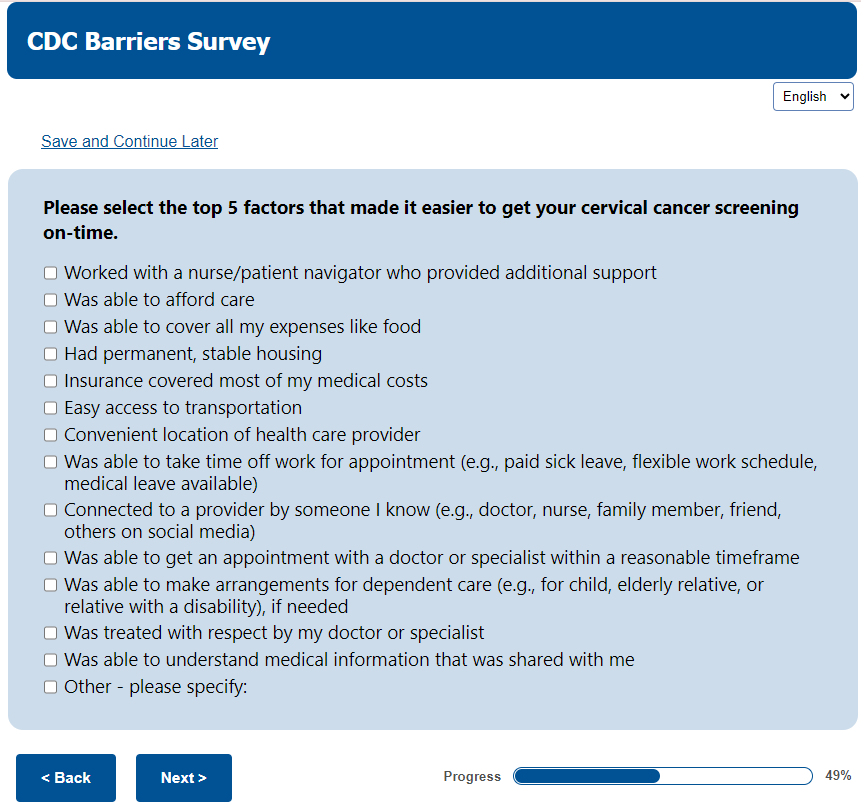Screen dimensions: 861x810
Task: Select 'Connected to a provider by someone I know'
Action: coord(50,510)
